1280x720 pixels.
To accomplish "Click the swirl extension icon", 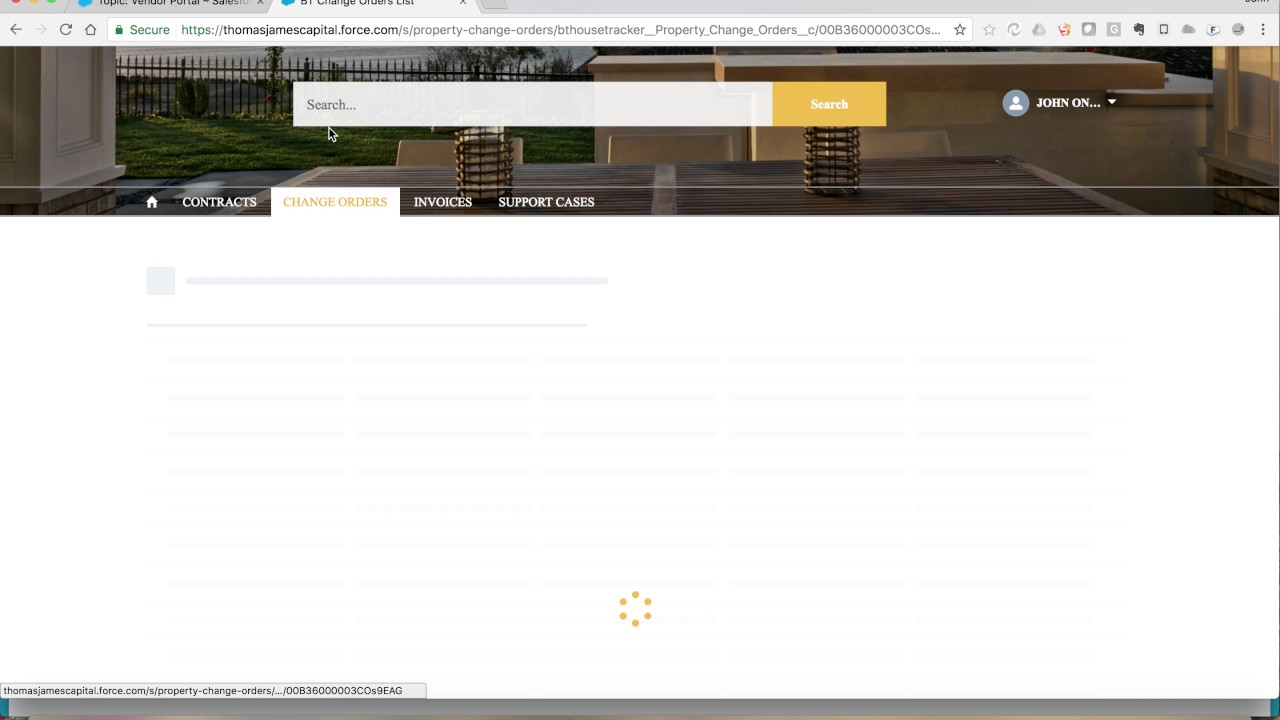I will [x=1014, y=30].
